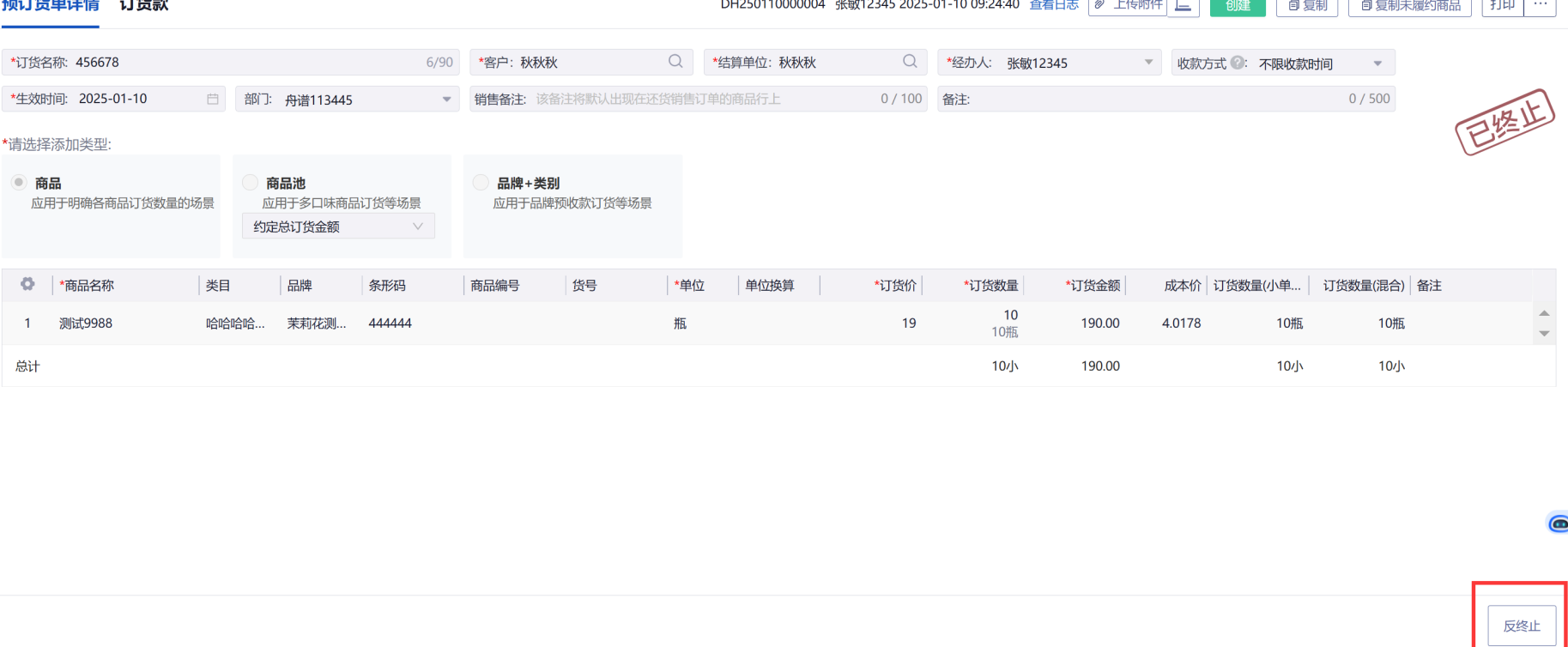Select the 商品 radio option
This screenshot has height=647, width=1568.
(19, 183)
